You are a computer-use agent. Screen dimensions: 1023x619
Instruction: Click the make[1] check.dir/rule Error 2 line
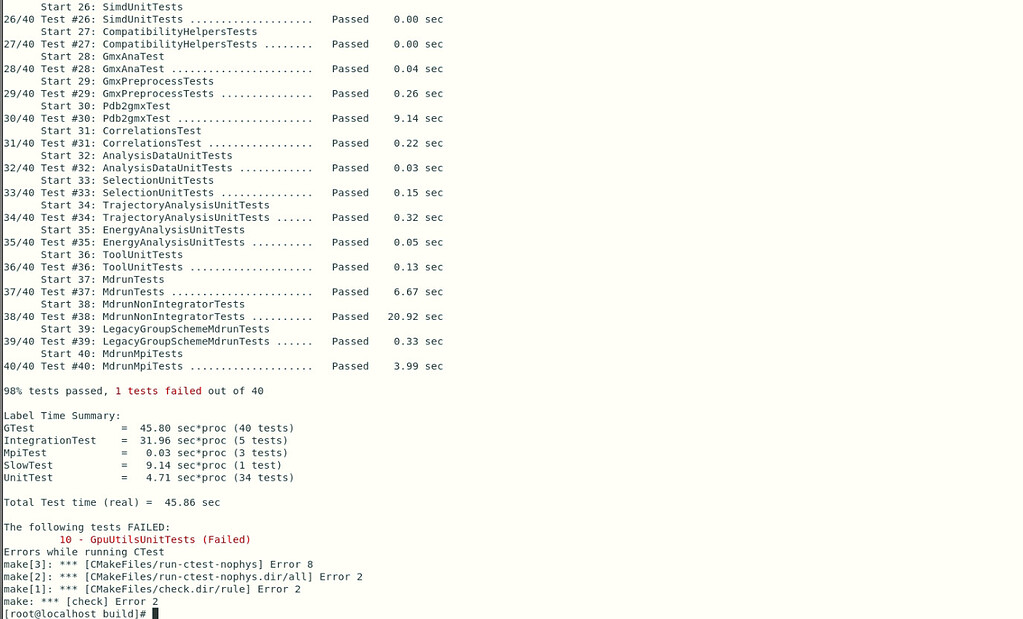pyautogui.click(x=152, y=589)
